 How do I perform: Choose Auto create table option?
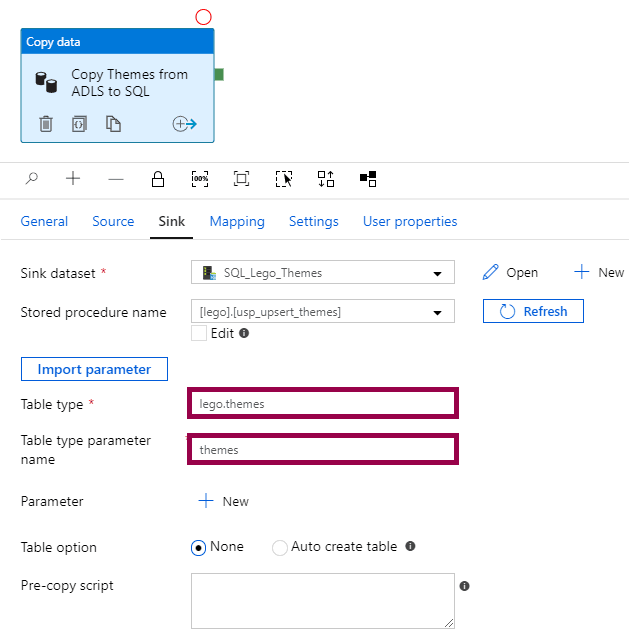click(280, 547)
